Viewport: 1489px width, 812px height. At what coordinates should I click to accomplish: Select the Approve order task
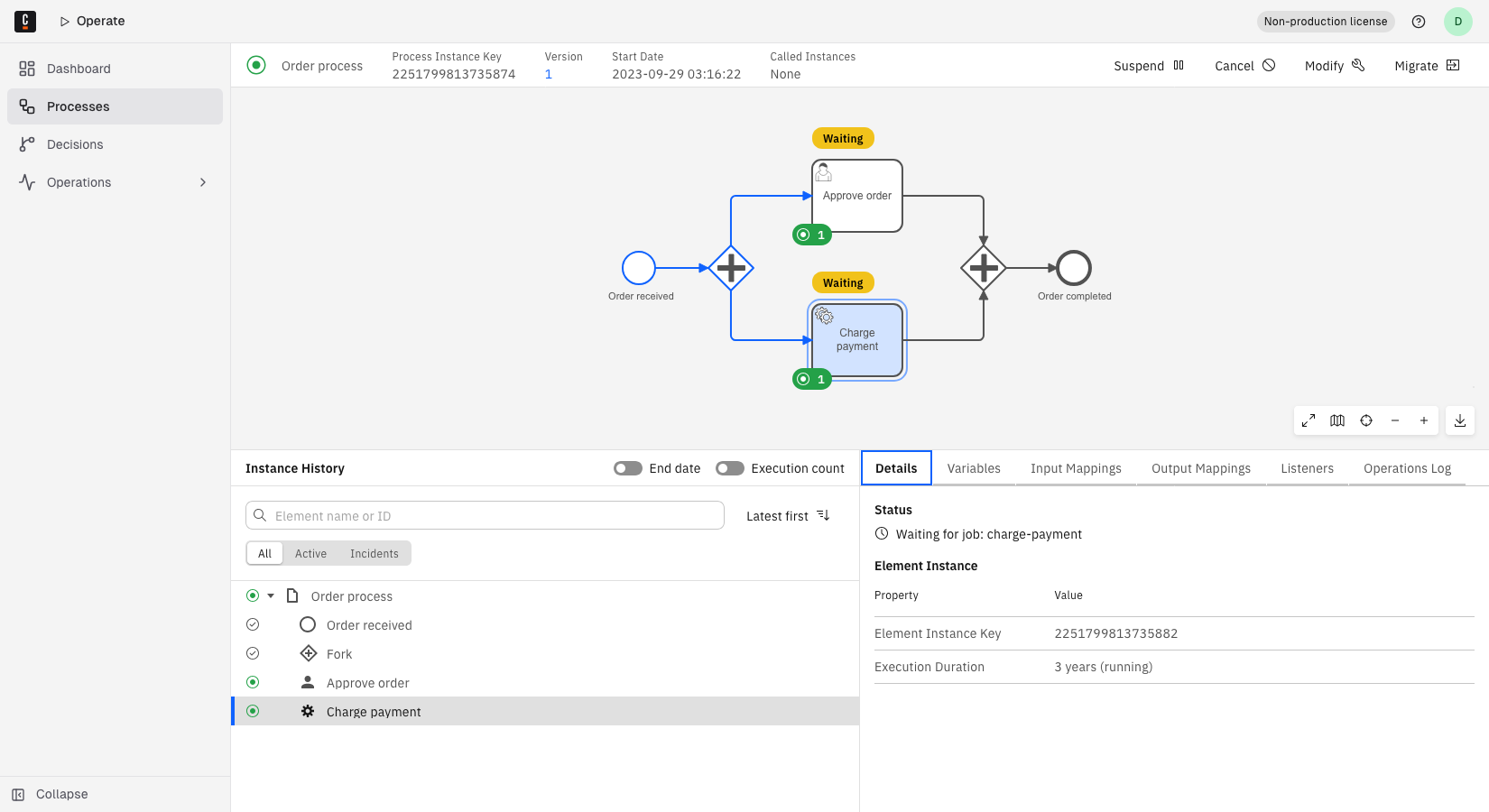(x=857, y=196)
